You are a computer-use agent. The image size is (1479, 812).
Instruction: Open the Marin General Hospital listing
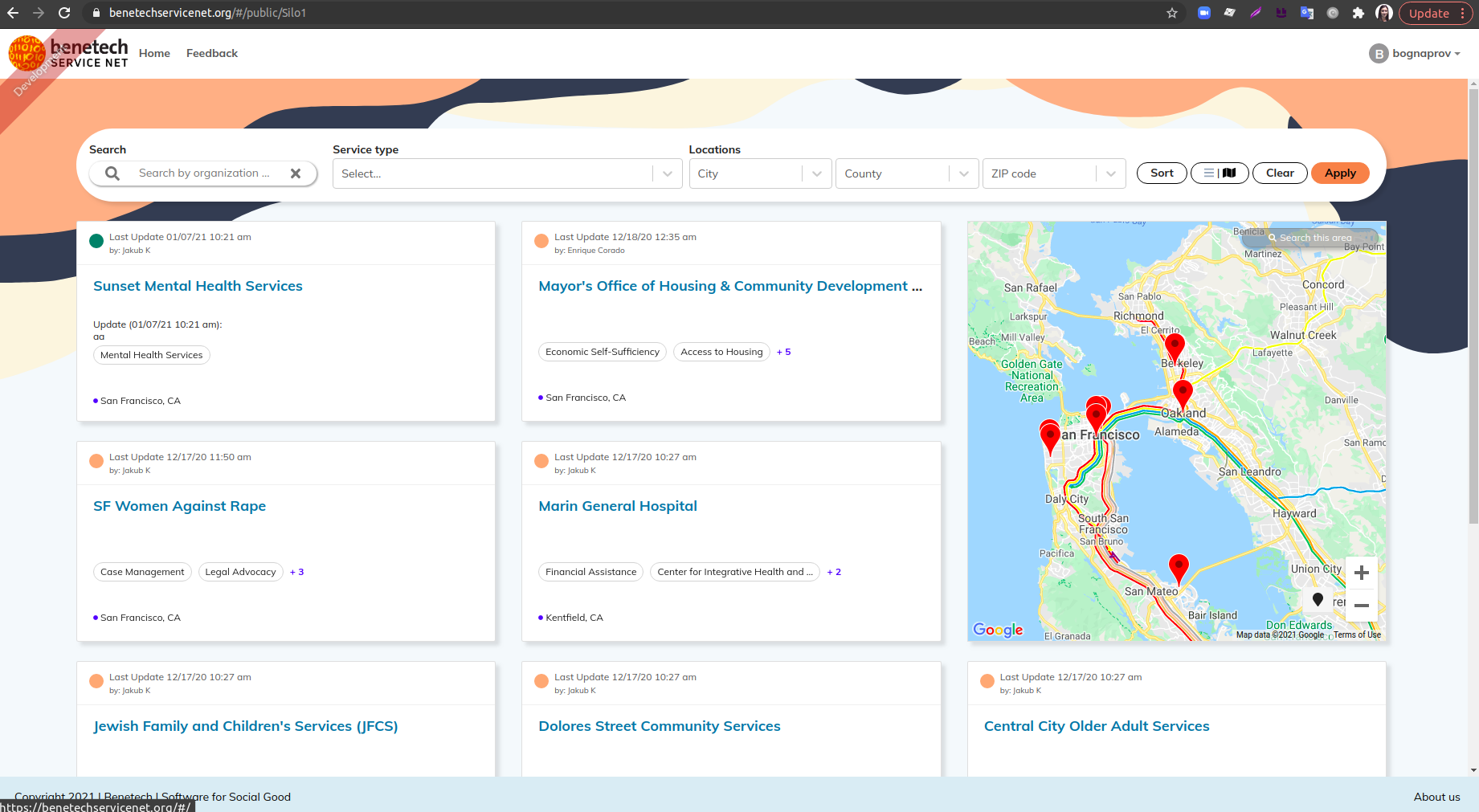pos(617,505)
